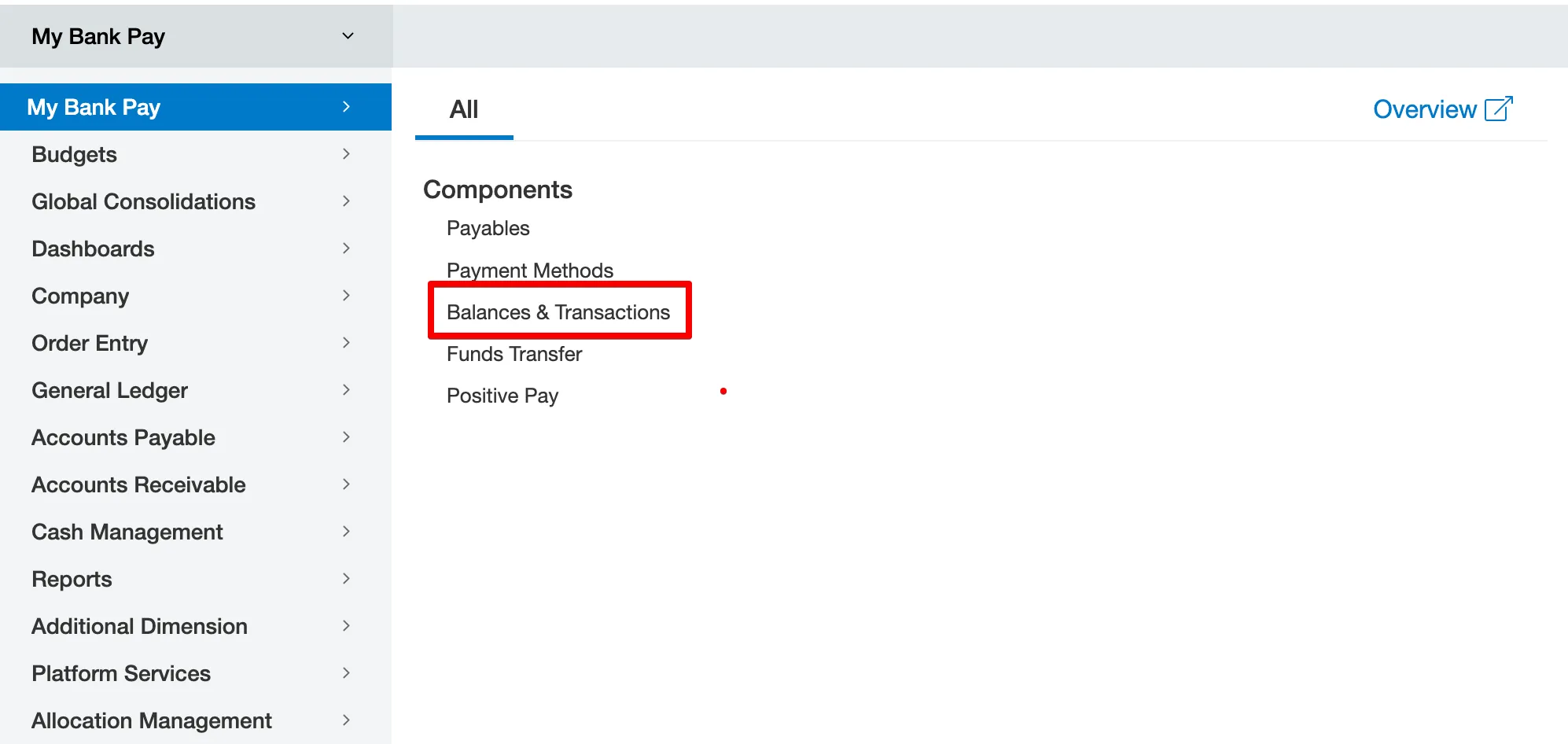The height and width of the screenshot is (744, 1568).
Task: Click the chevron beside Budgets
Action: point(346,154)
